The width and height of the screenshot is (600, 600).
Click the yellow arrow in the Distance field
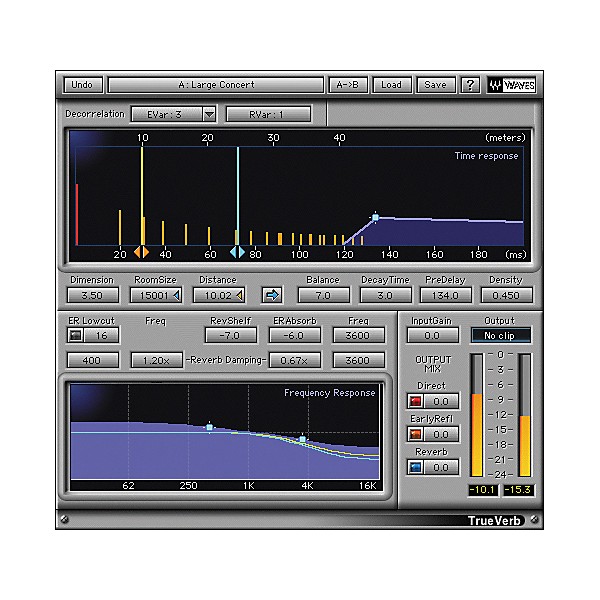(x=240, y=295)
